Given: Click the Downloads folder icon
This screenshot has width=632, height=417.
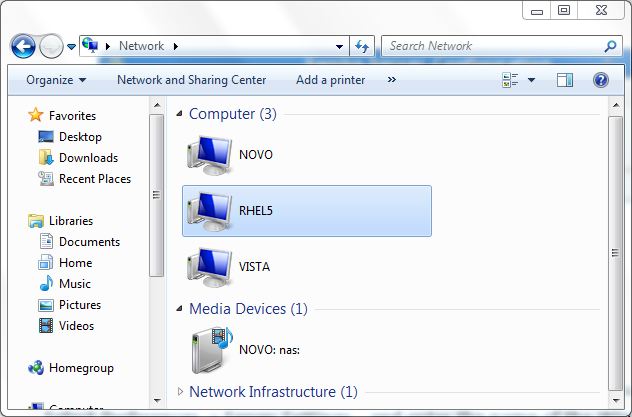Looking at the screenshot, I should (x=46, y=158).
